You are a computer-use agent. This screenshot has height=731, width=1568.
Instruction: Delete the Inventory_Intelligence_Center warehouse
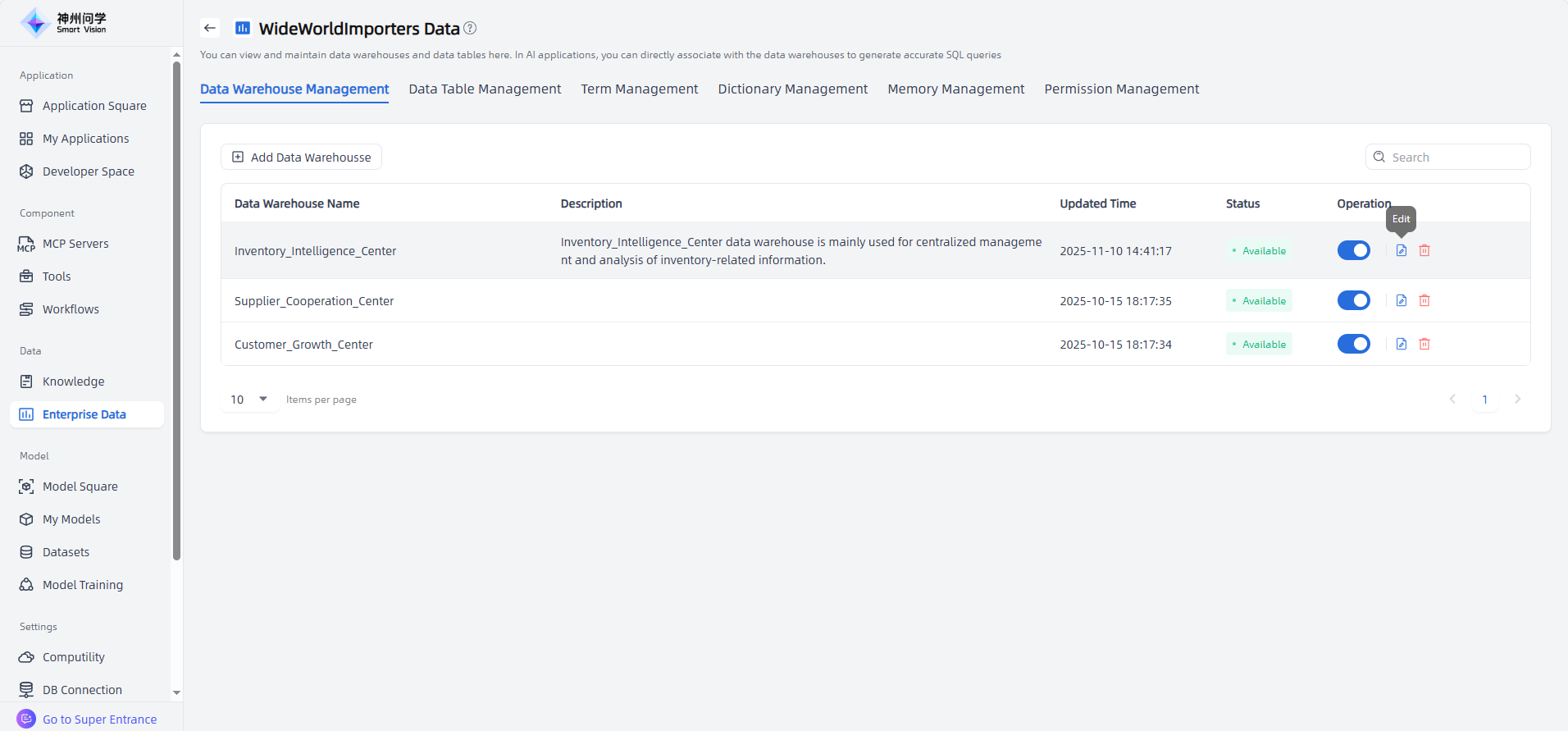[x=1424, y=250]
